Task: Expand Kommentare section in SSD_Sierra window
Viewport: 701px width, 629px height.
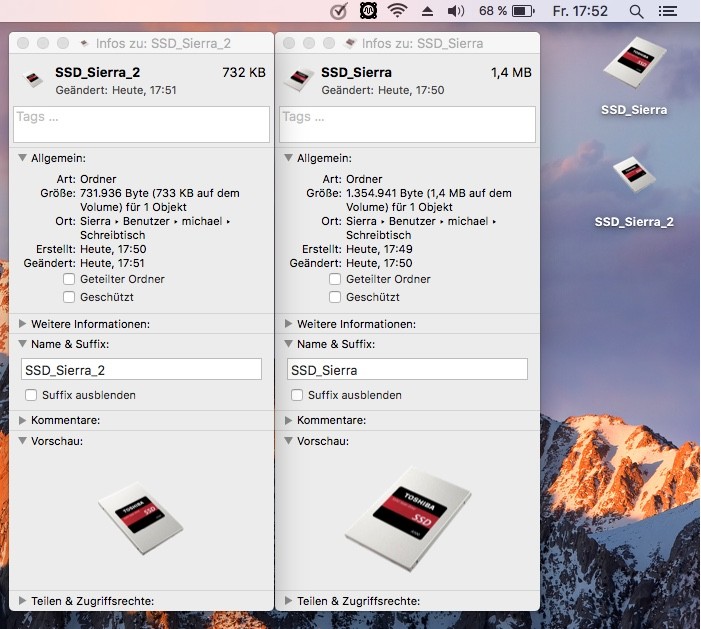Action: 290,420
